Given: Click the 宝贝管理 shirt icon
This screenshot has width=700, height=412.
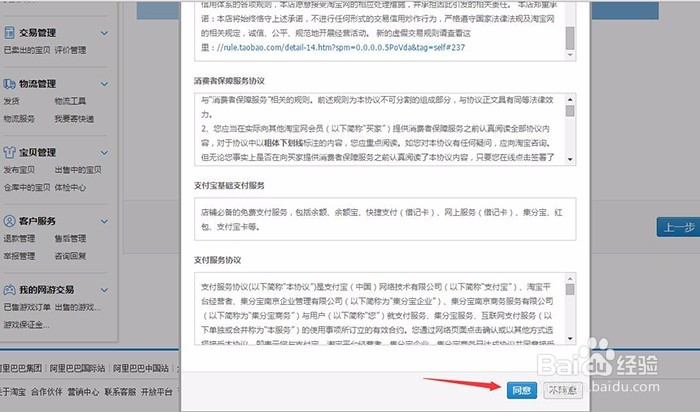Looking at the screenshot, I should 9,152.
